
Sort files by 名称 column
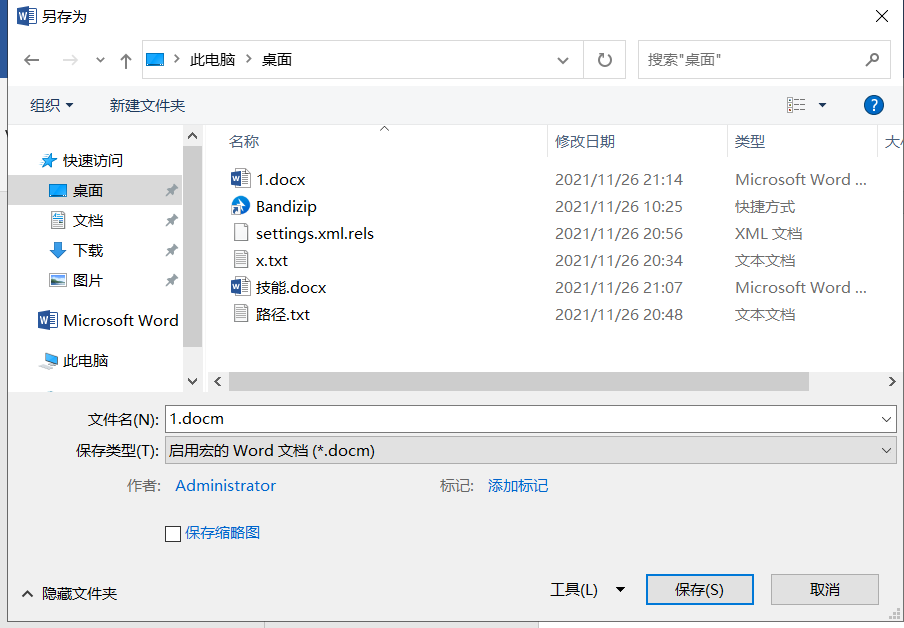point(243,142)
